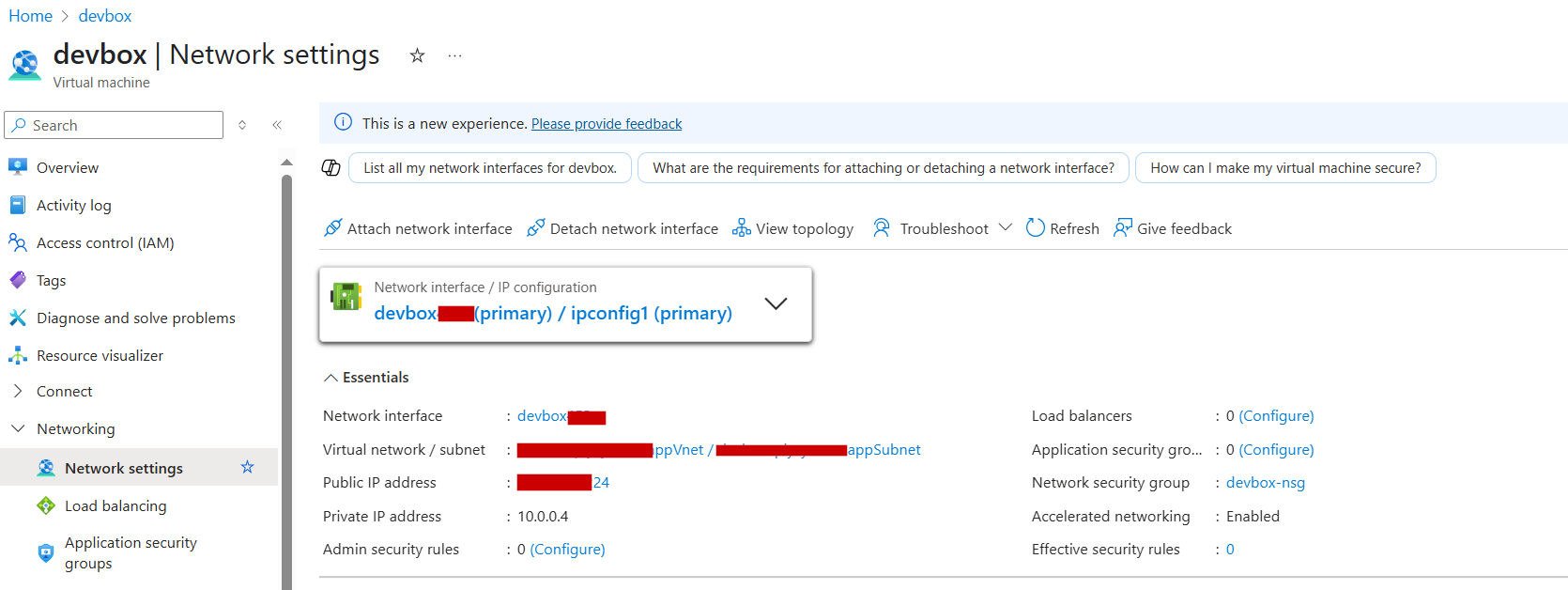
Task: Click the Accelerated networking Enabled value
Action: click(x=1253, y=516)
